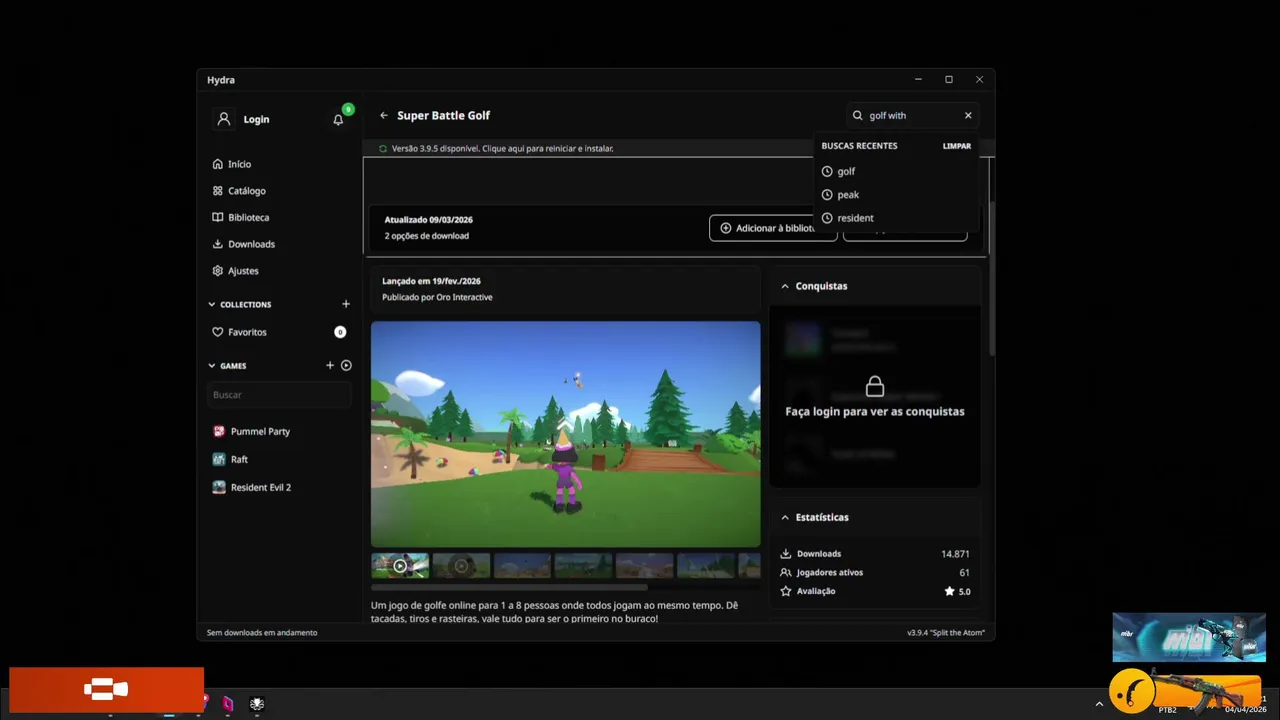Click the search field containing 'golf with'
Image resolution: width=1280 pixels, height=720 pixels.
tap(912, 116)
